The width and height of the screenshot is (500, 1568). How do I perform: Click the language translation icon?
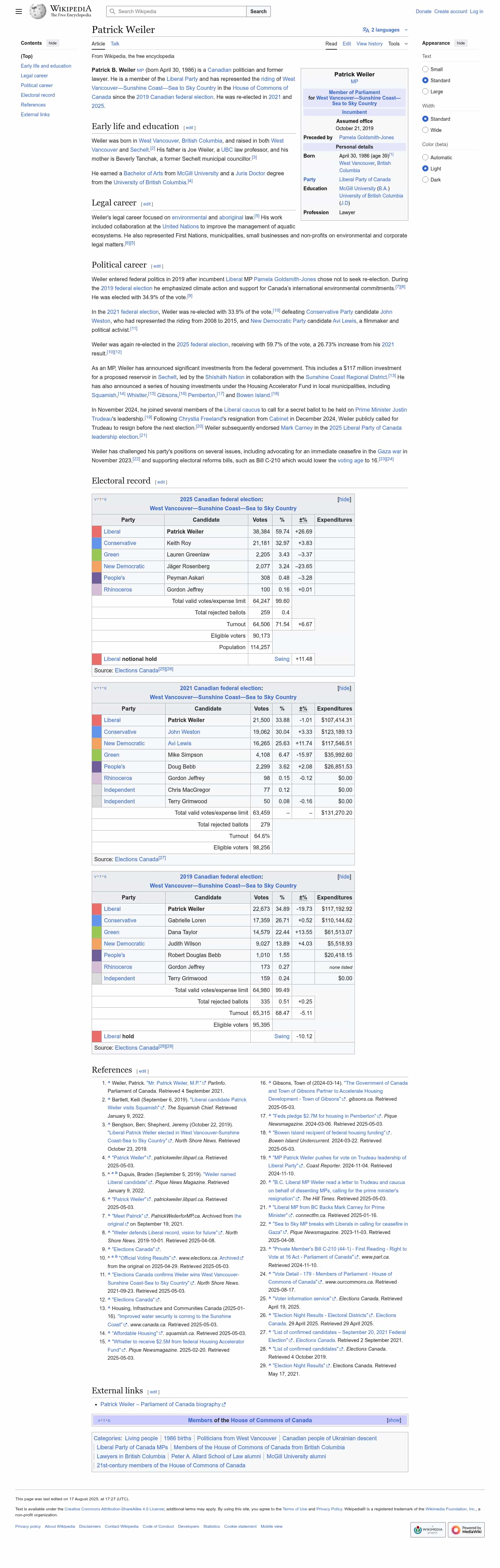pos(365,30)
